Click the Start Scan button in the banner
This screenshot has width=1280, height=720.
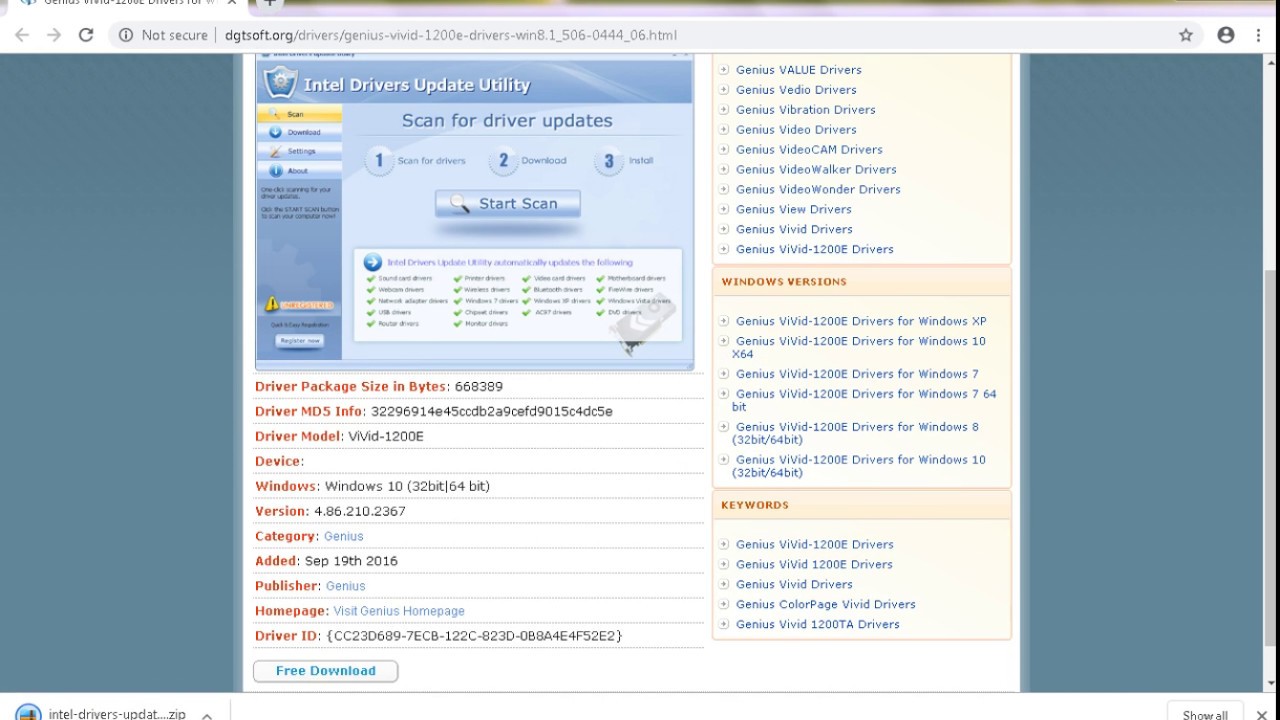tap(507, 203)
